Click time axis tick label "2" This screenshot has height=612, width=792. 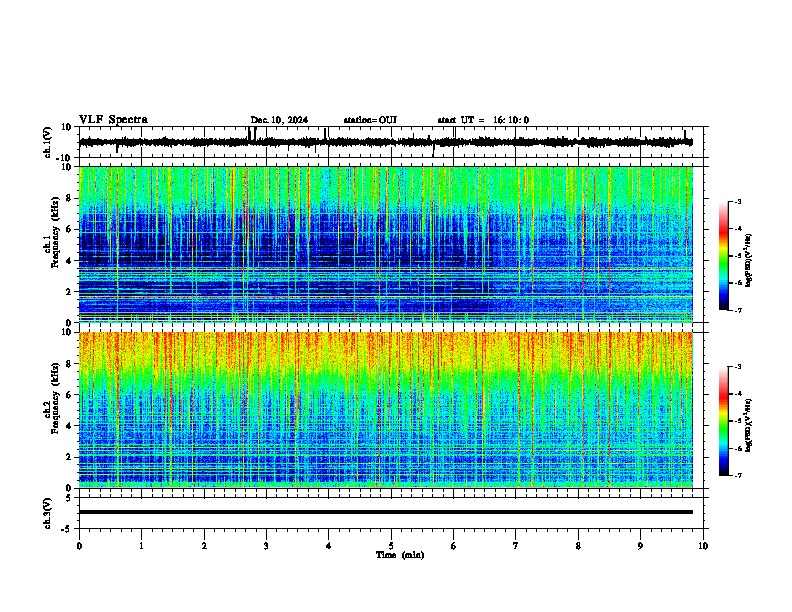point(204,546)
